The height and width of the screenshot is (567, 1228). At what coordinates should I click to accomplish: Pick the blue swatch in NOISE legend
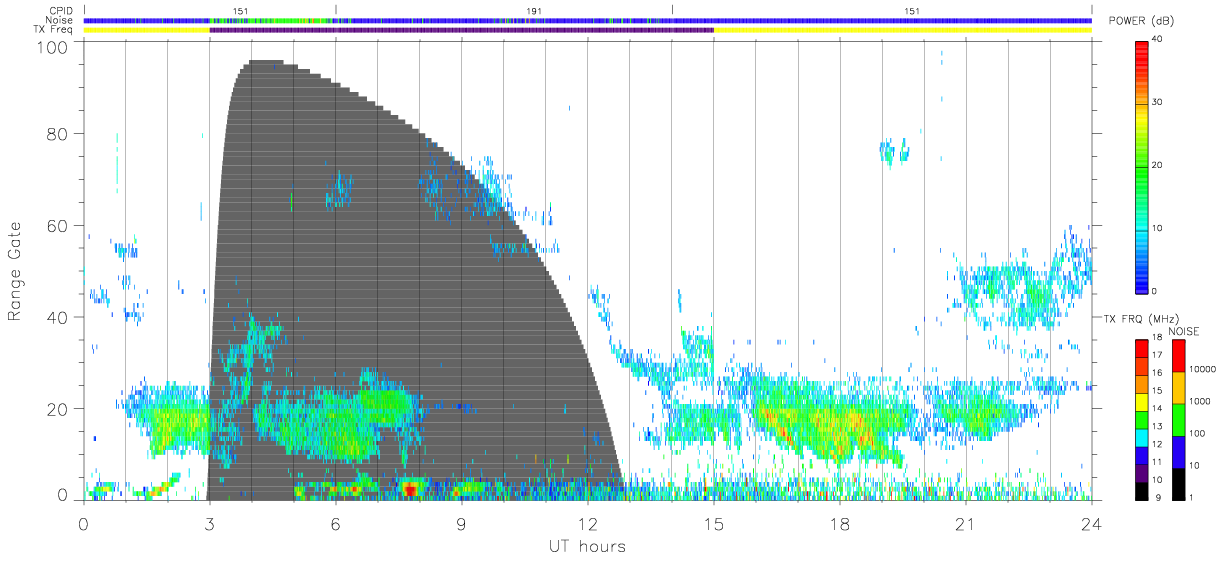pos(1178,450)
